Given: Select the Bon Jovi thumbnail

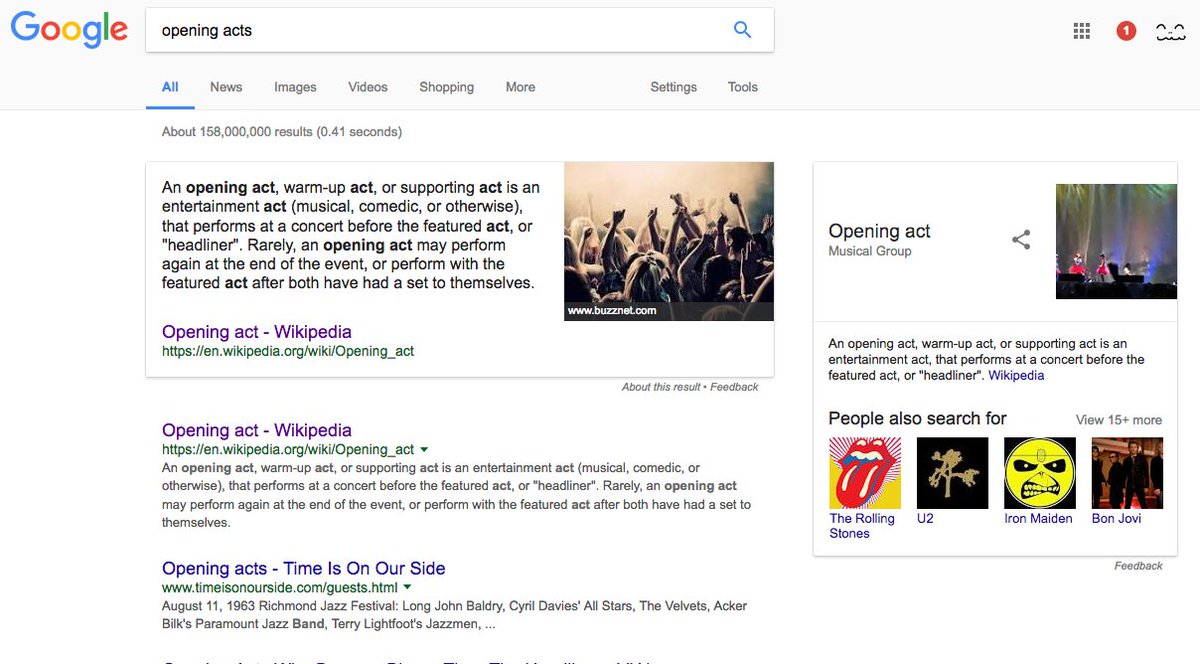Looking at the screenshot, I should 1127,473.
